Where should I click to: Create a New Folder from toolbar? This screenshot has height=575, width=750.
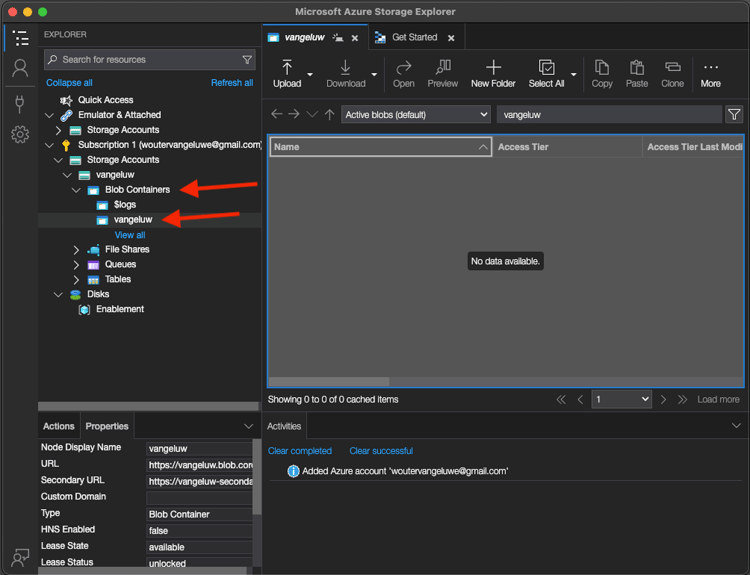(493, 73)
